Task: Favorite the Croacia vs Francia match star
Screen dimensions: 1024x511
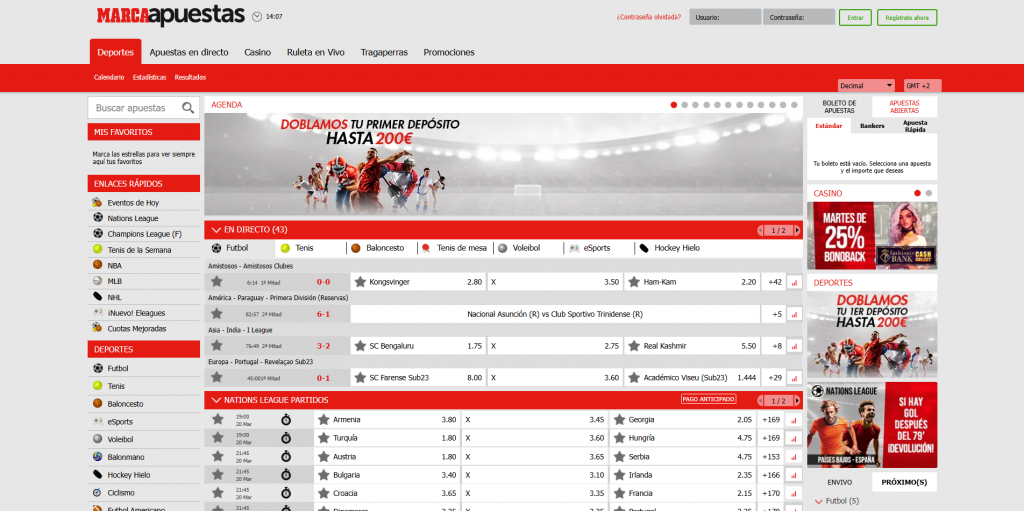Action: pyautogui.click(x=217, y=493)
